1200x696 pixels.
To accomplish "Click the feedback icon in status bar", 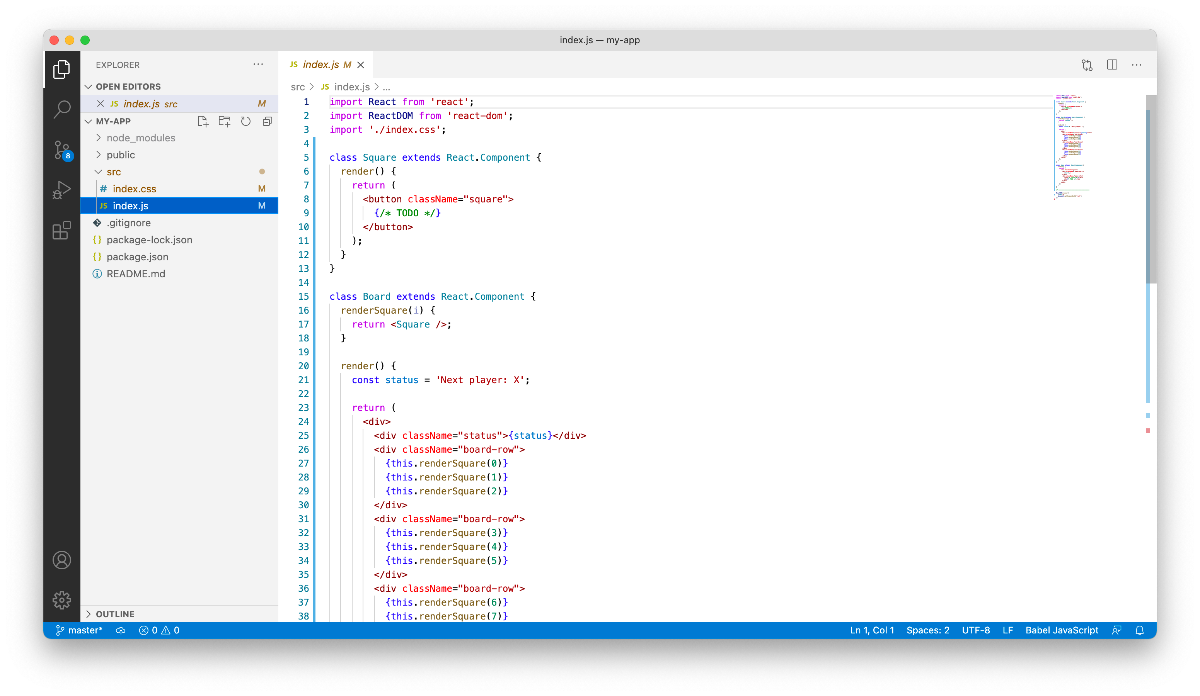I will tap(1116, 631).
